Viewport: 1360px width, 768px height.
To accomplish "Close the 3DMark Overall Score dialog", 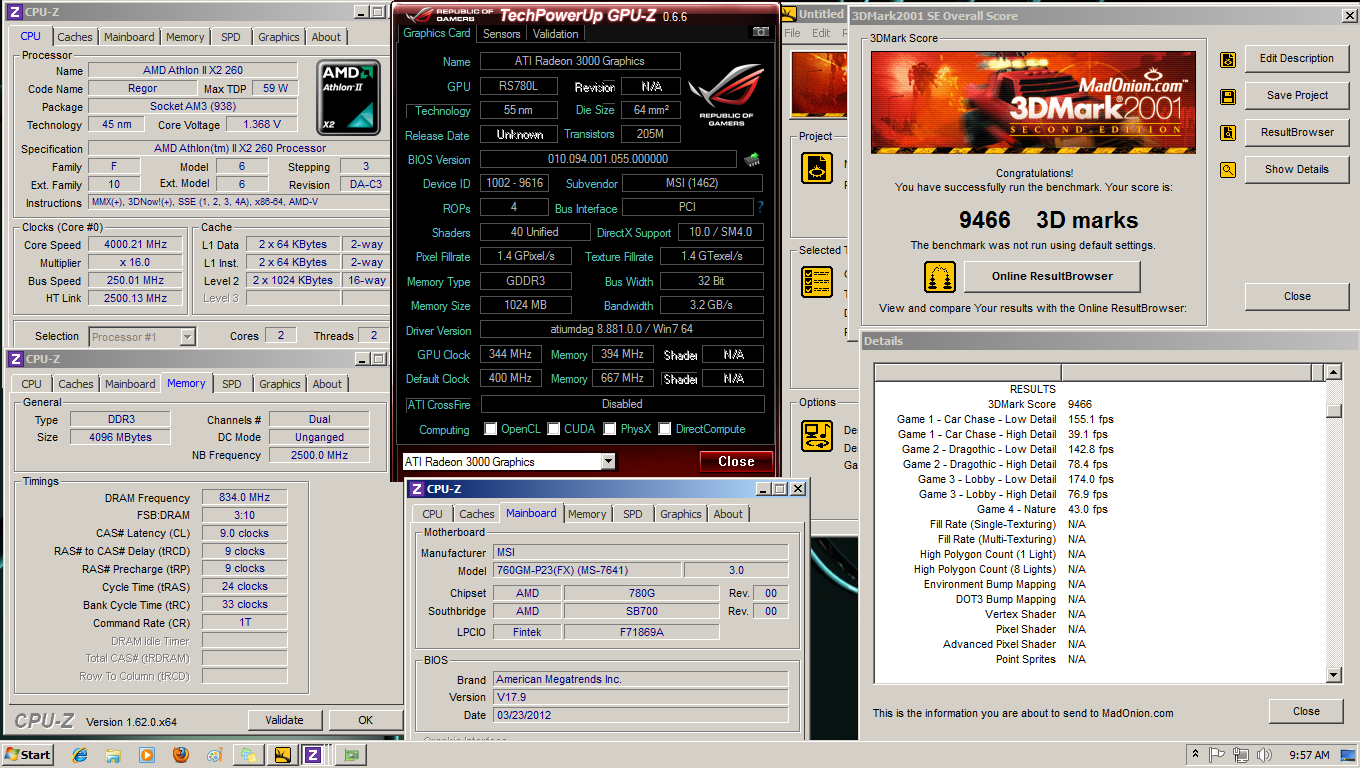I will pos(1297,297).
